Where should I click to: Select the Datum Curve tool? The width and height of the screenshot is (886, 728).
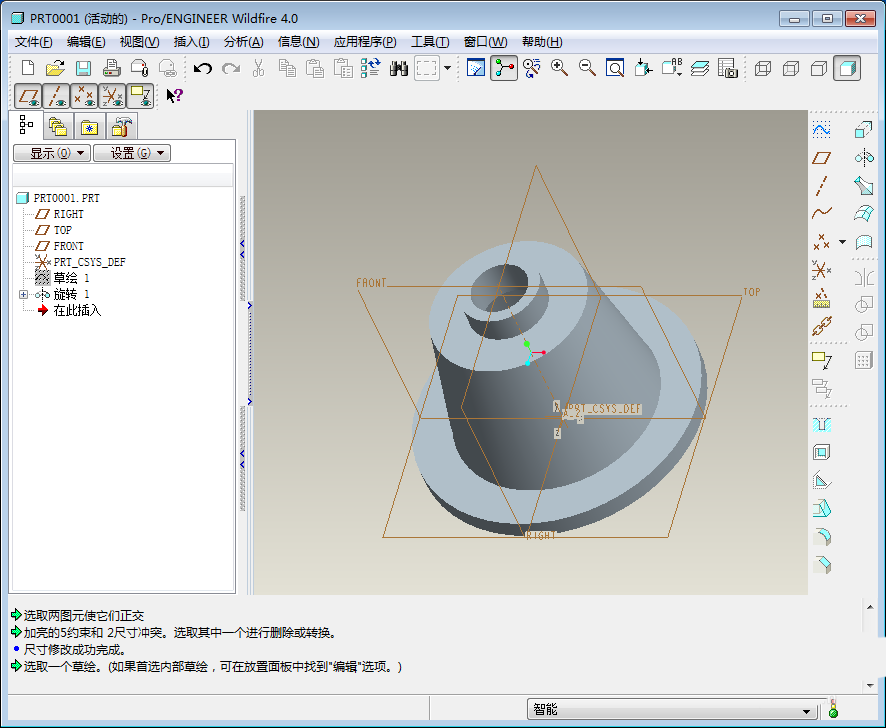822,213
